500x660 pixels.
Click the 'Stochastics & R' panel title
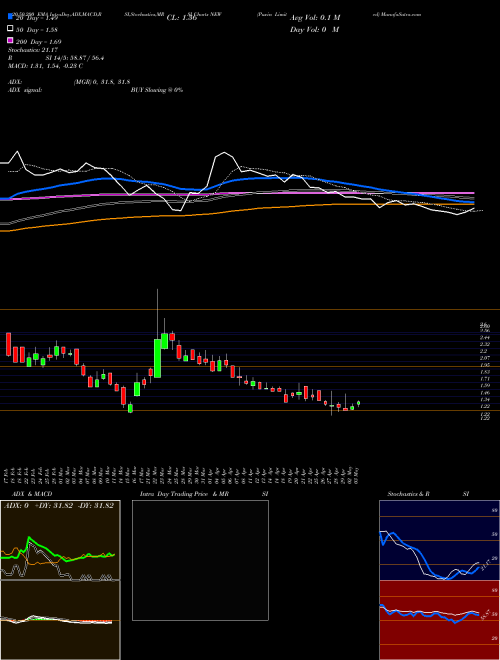pyautogui.click(x=409, y=494)
